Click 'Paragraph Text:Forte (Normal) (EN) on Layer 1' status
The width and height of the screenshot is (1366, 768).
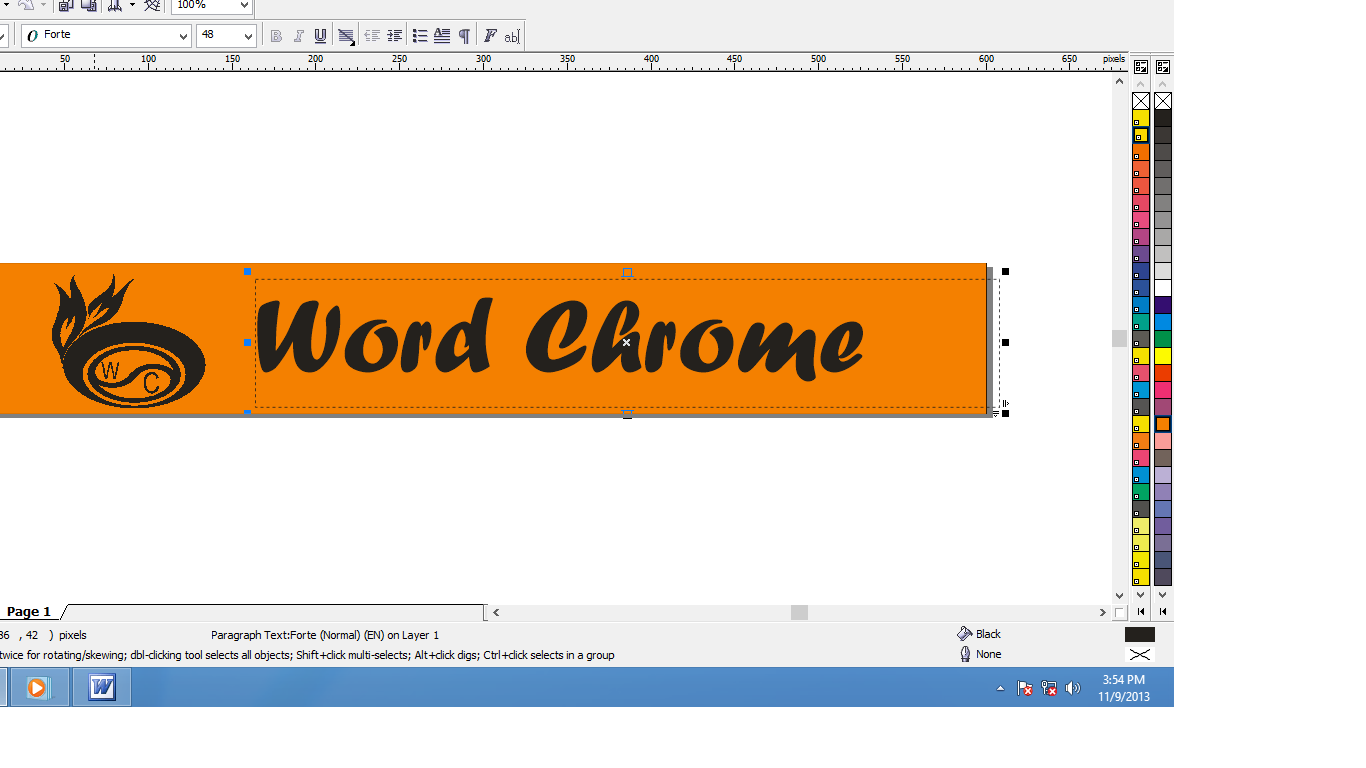pos(325,635)
